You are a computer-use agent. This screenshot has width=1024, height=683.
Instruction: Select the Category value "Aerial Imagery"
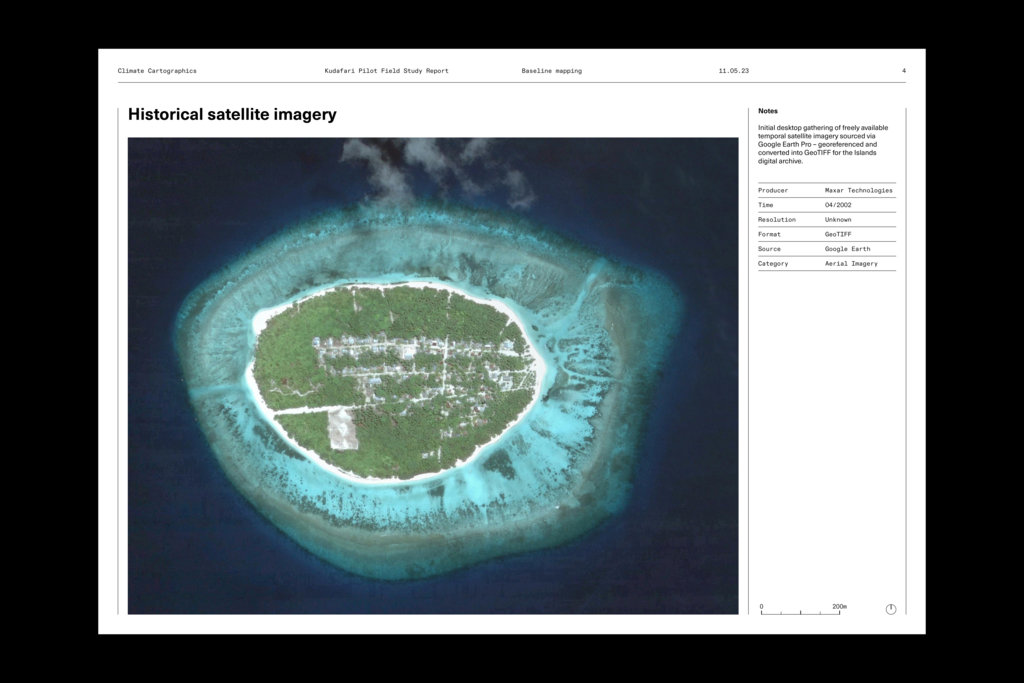851,264
